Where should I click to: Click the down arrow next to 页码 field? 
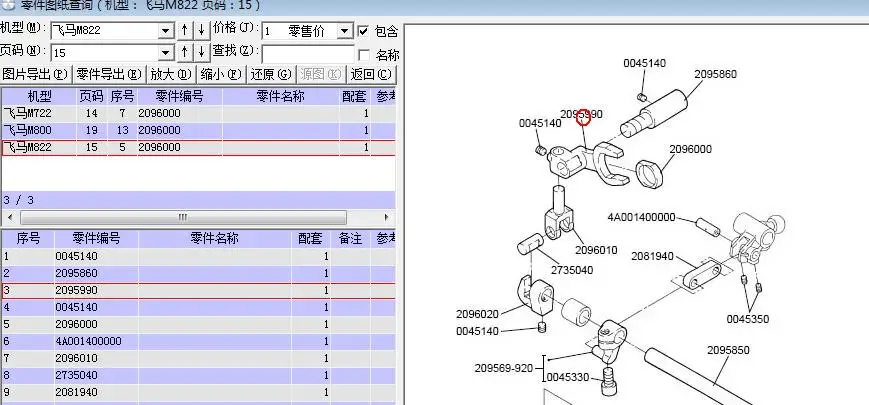click(201, 52)
